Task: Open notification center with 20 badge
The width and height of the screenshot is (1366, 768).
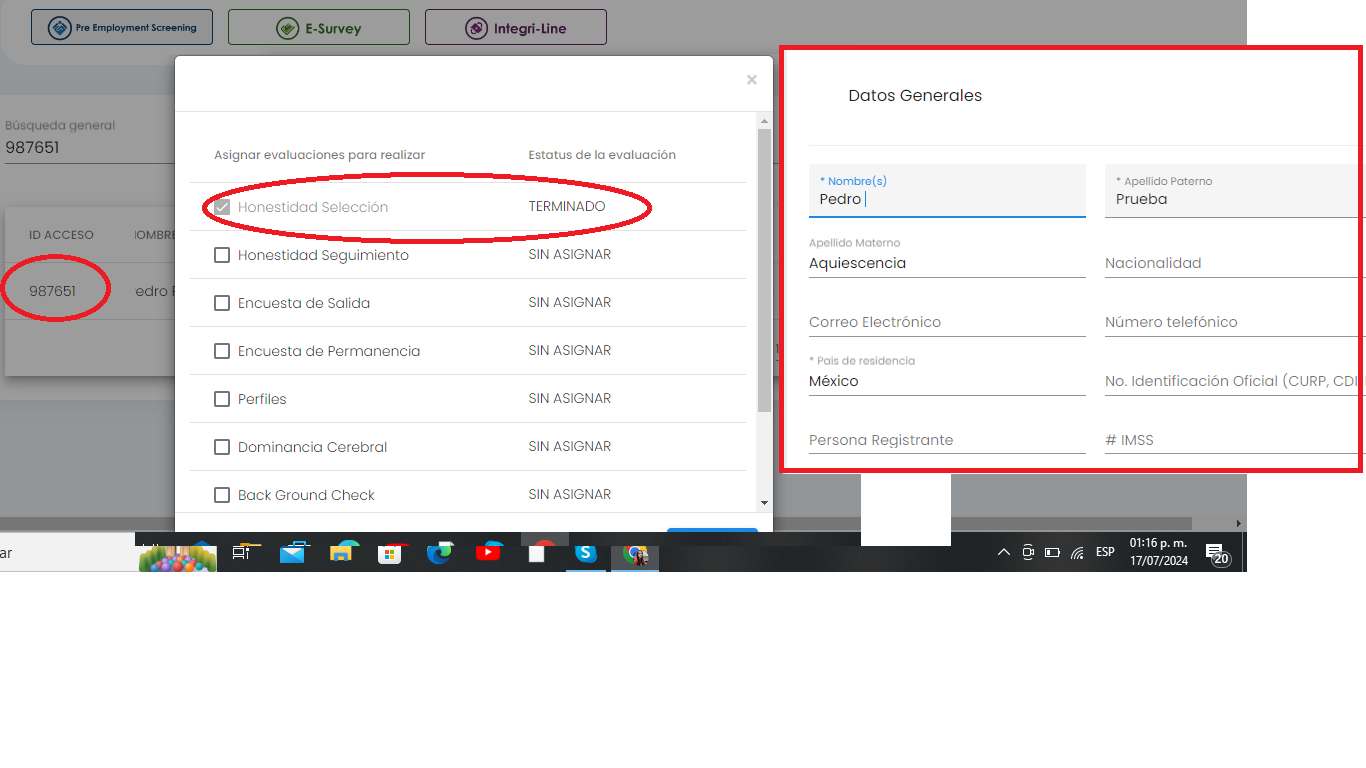Action: pos(1216,554)
